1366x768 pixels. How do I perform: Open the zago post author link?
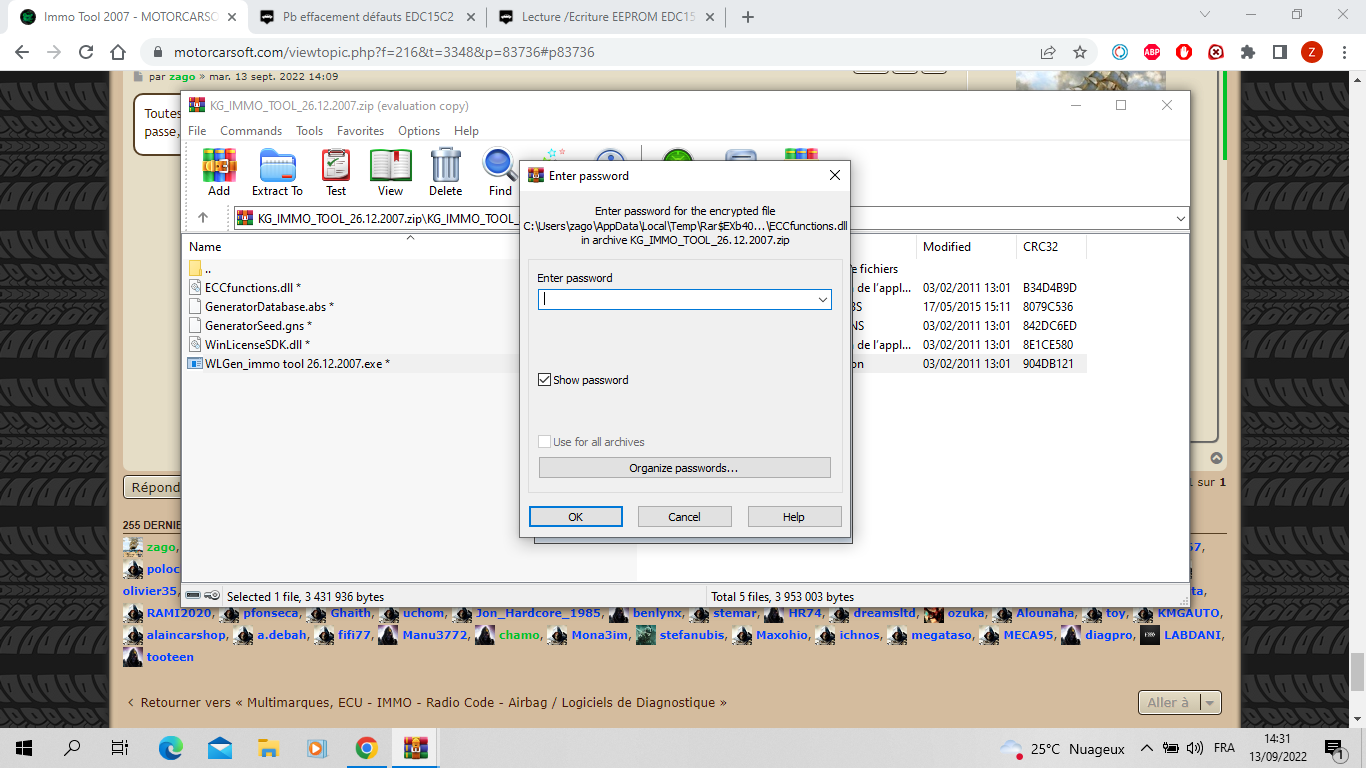point(182,76)
